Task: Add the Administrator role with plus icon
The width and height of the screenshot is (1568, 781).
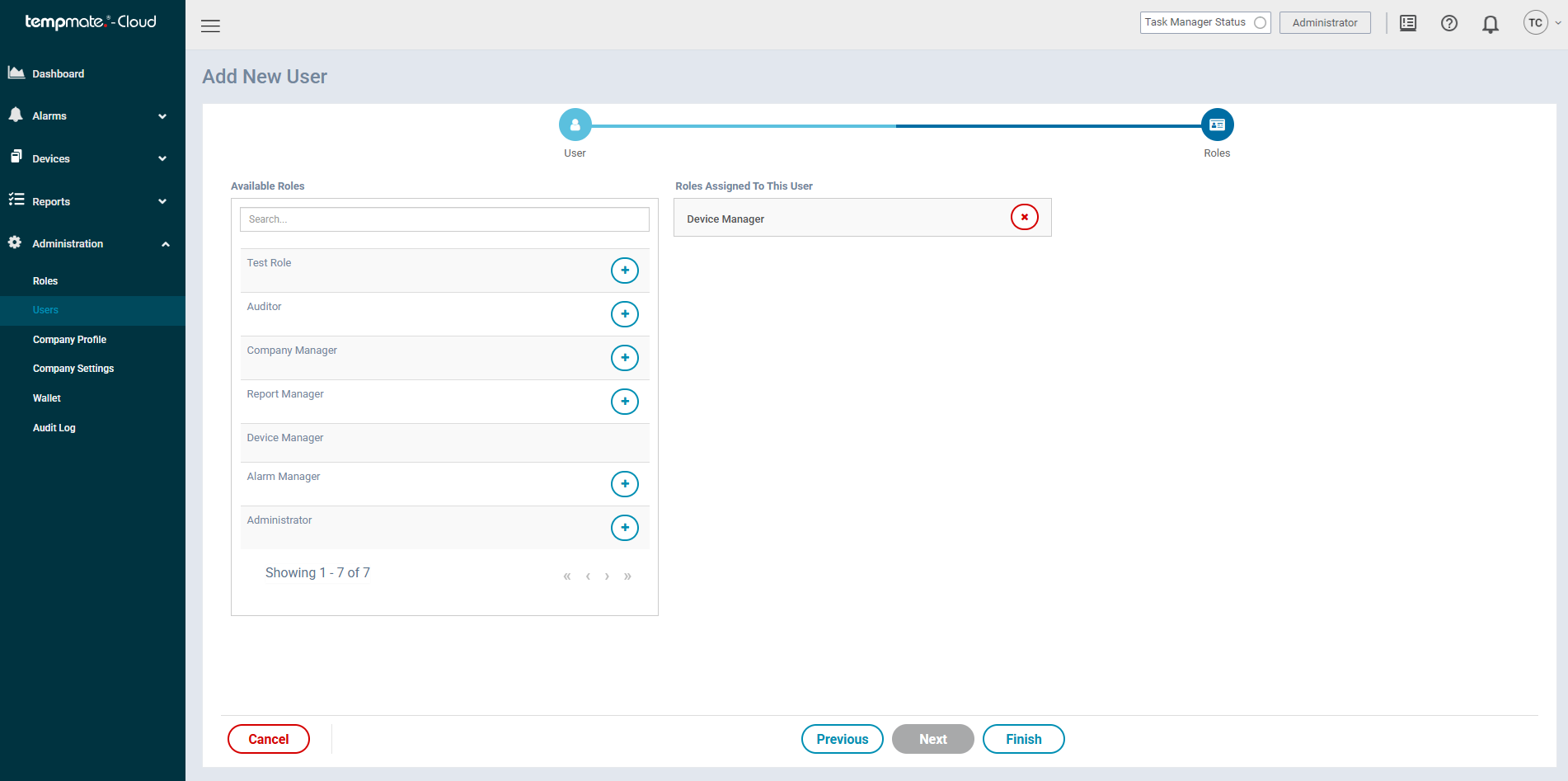Action: pyautogui.click(x=625, y=528)
